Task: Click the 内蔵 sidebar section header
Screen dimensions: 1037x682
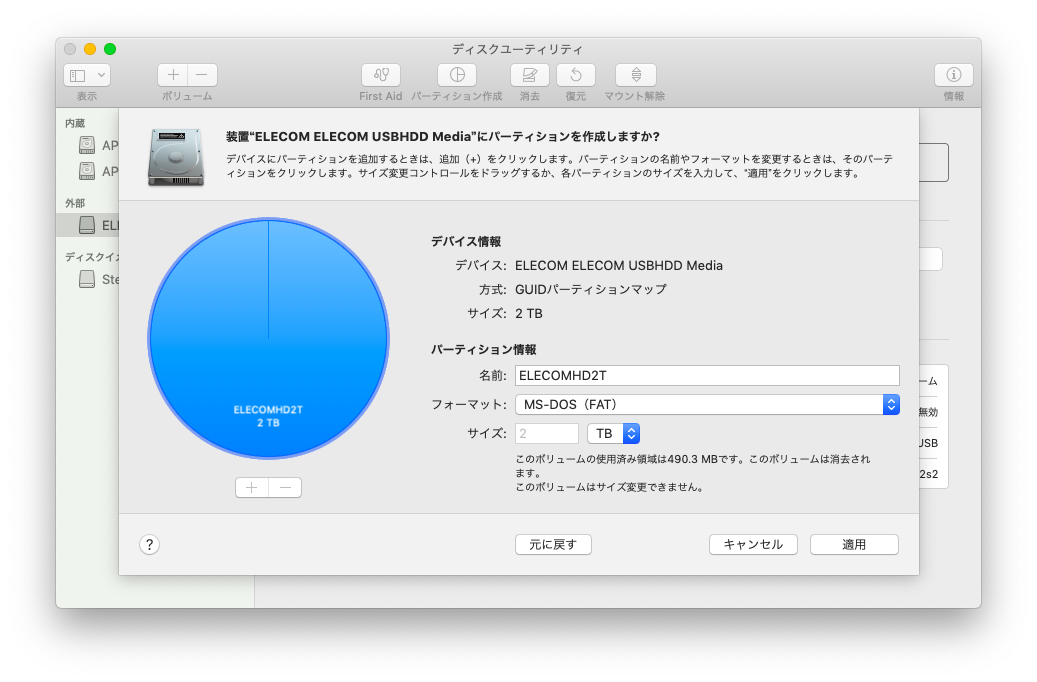Action: pos(75,123)
